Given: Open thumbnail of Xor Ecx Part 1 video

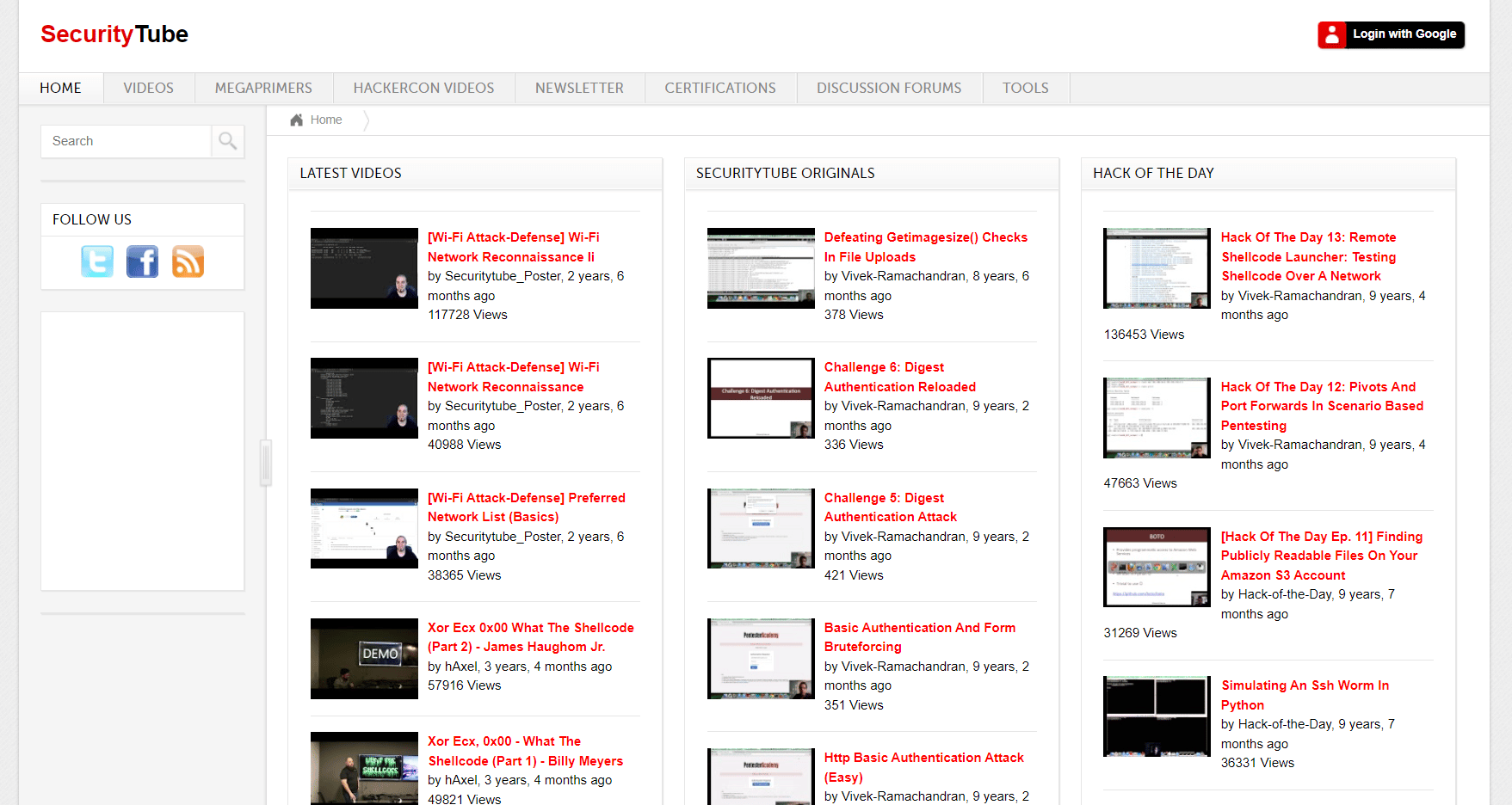Looking at the screenshot, I should point(364,769).
